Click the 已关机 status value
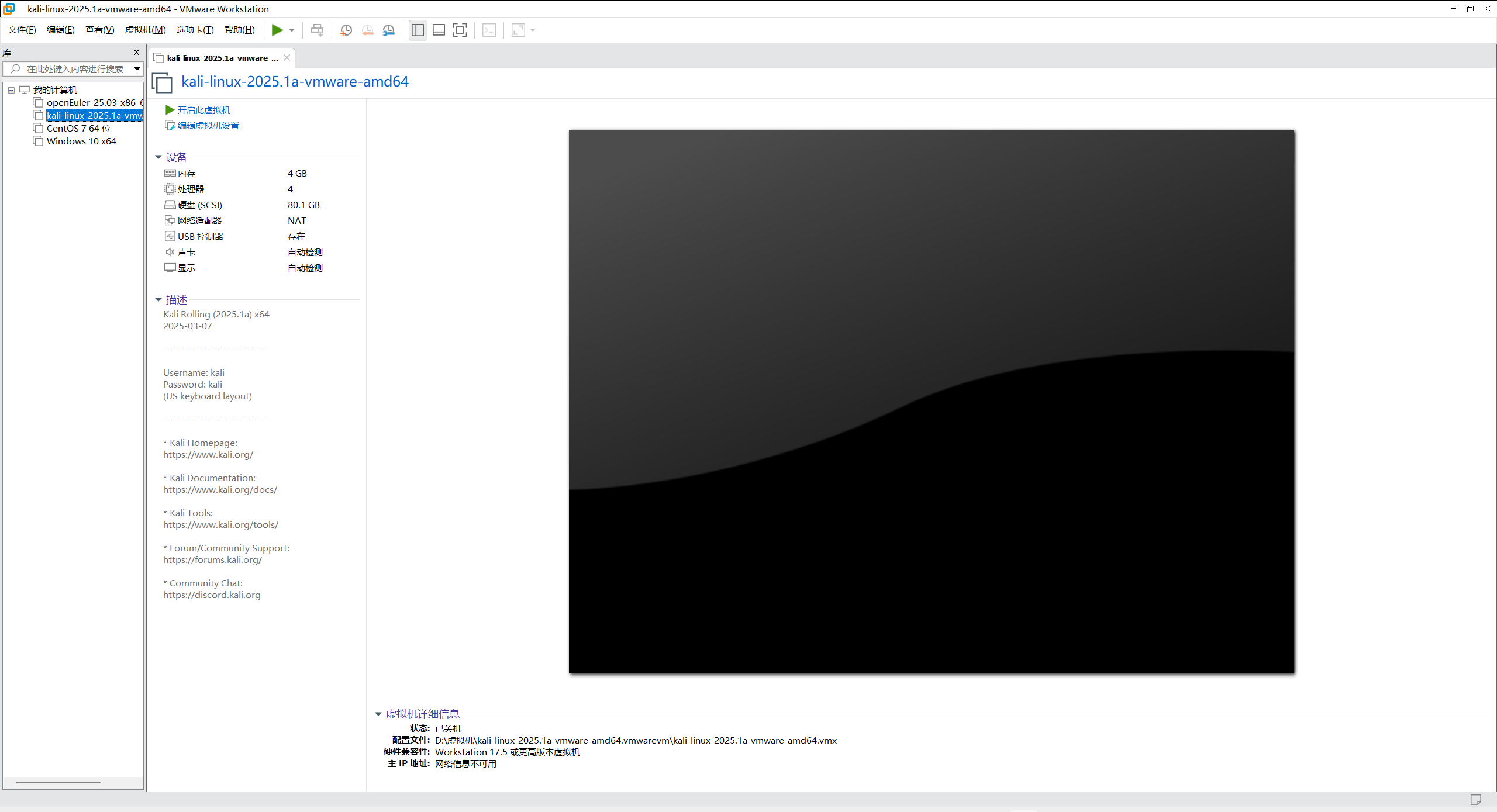The height and width of the screenshot is (812, 1497). 448,729
